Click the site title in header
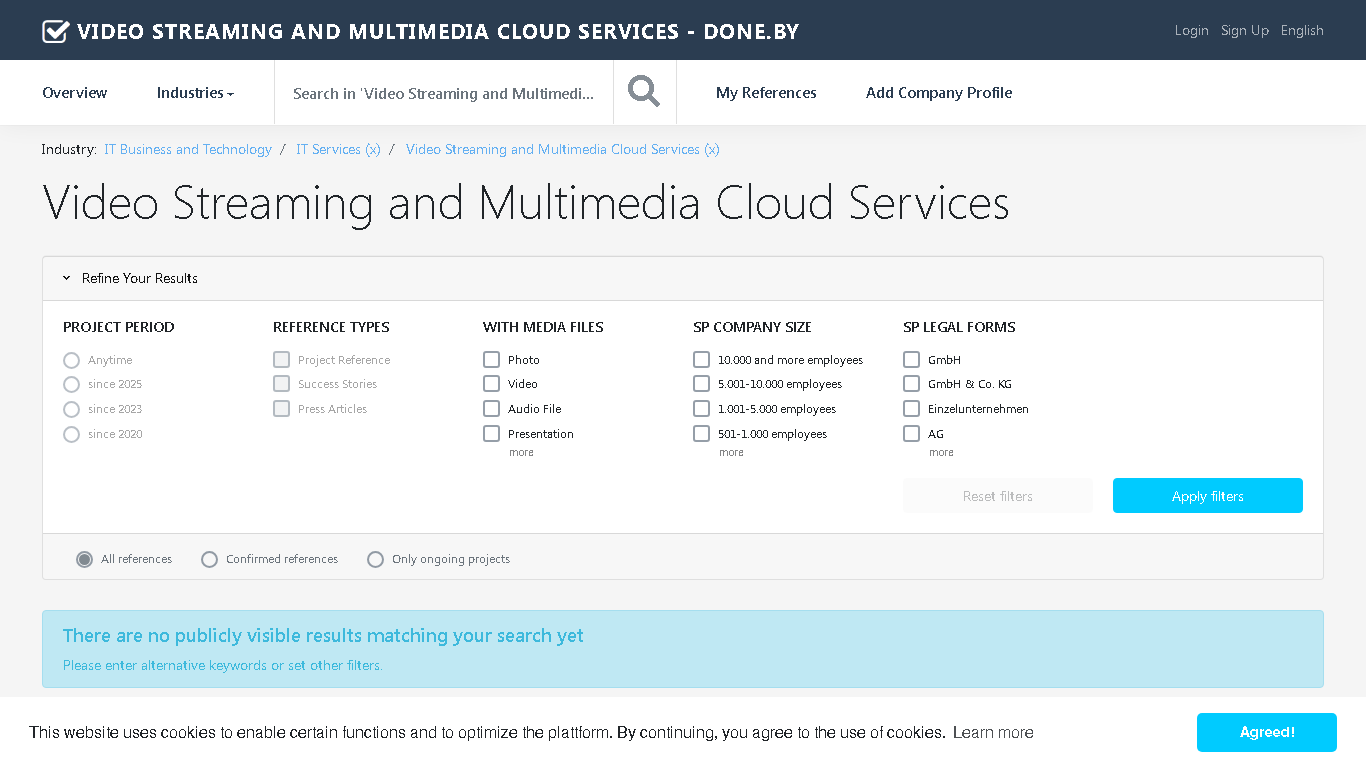The width and height of the screenshot is (1366, 768). click(438, 31)
